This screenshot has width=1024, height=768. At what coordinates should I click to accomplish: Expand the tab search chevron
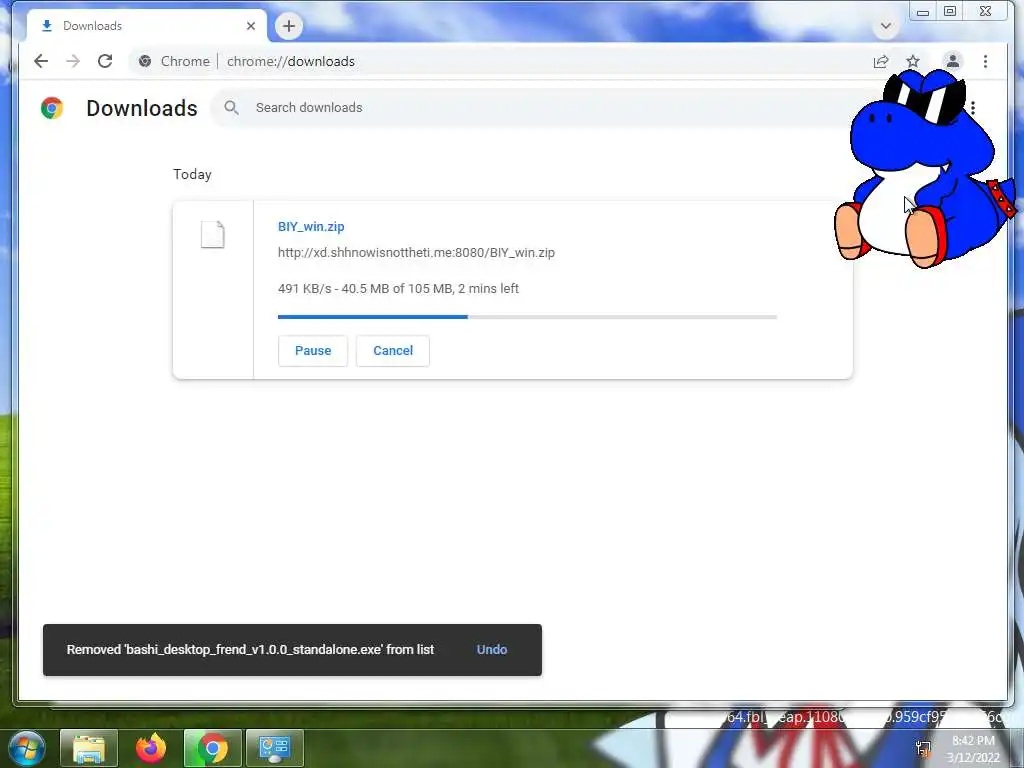tap(886, 26)
